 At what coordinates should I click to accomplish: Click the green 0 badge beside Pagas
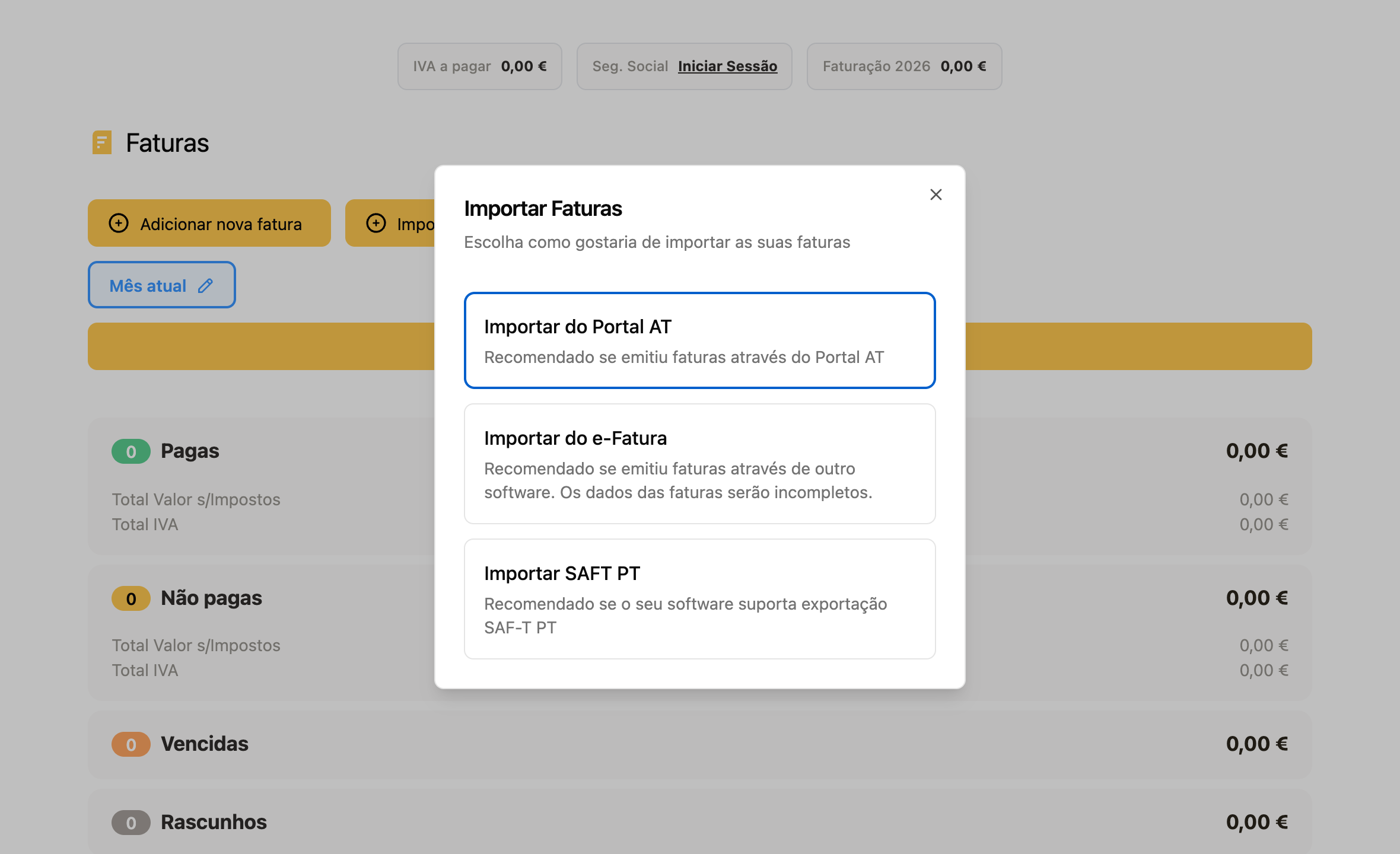(x=131, y=452)
